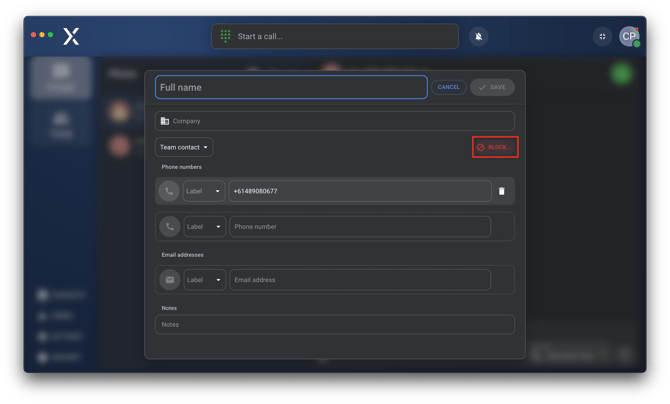Click the compact view icon beside avatar
This screenshot has width=670, height=404.
point(602,36)
